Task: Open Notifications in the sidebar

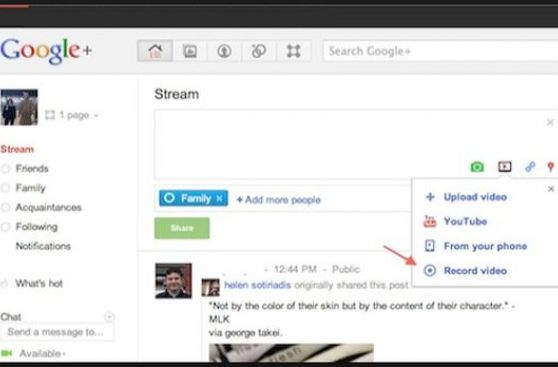Action: point(43,246)
